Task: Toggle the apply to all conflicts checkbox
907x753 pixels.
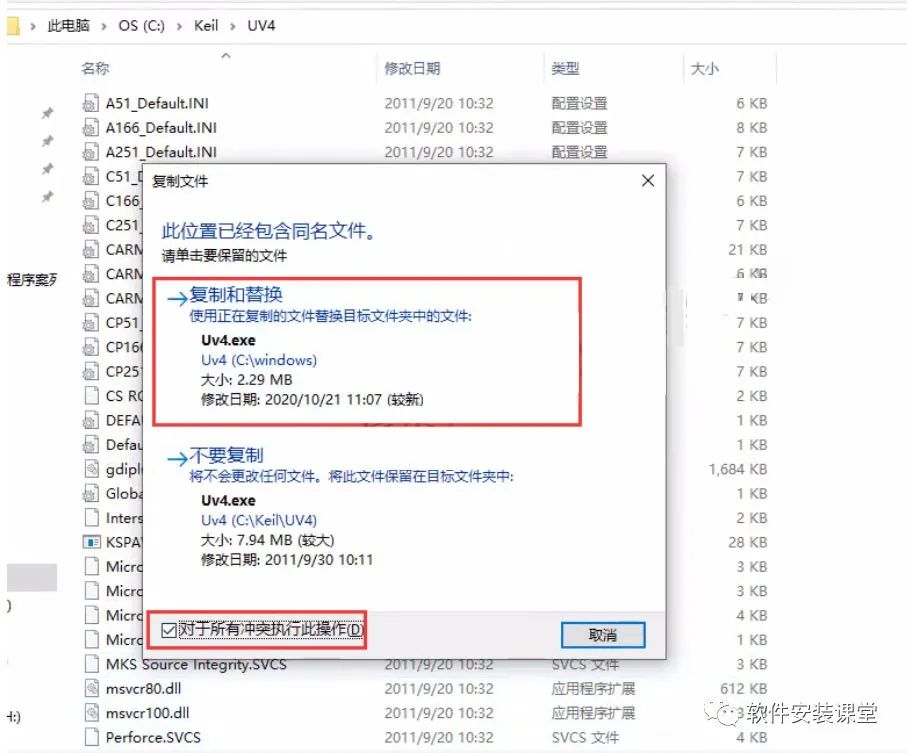Action: [x=168, y=630]
